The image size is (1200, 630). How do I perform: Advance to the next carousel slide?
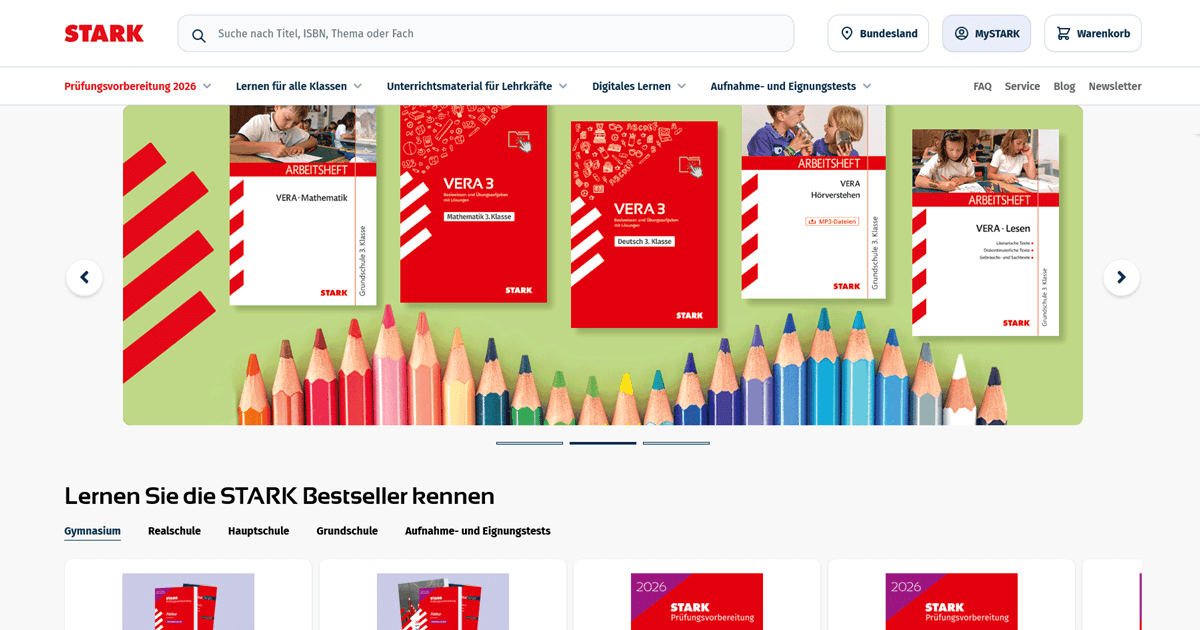[1121, 277]
